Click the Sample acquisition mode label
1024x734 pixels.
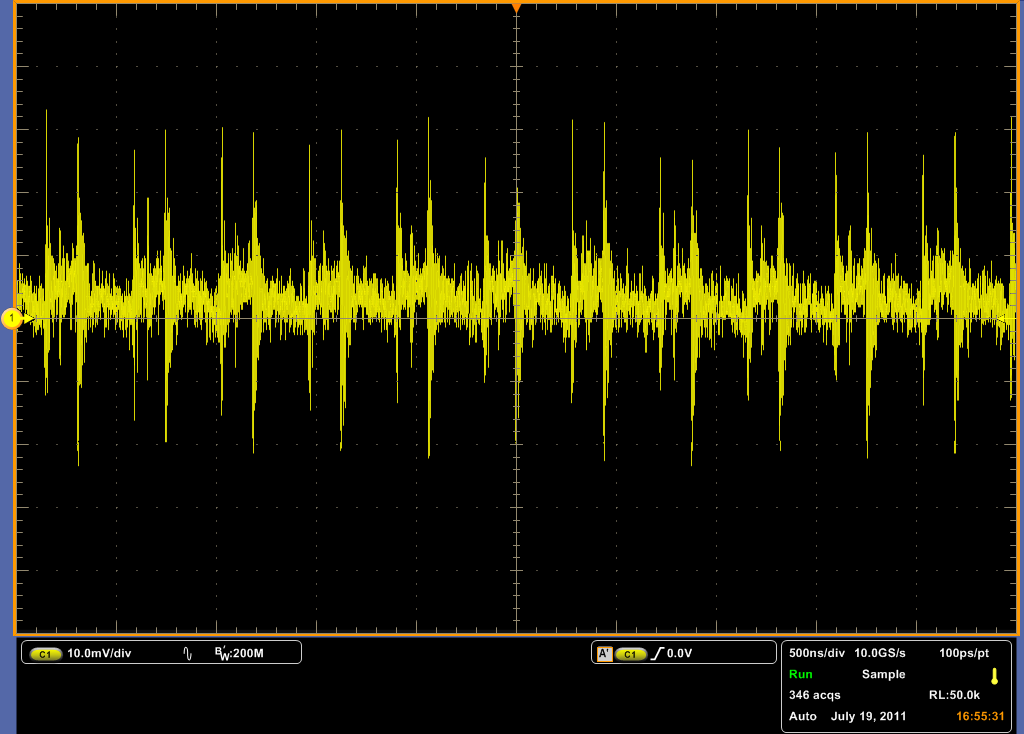pos(883,674)
